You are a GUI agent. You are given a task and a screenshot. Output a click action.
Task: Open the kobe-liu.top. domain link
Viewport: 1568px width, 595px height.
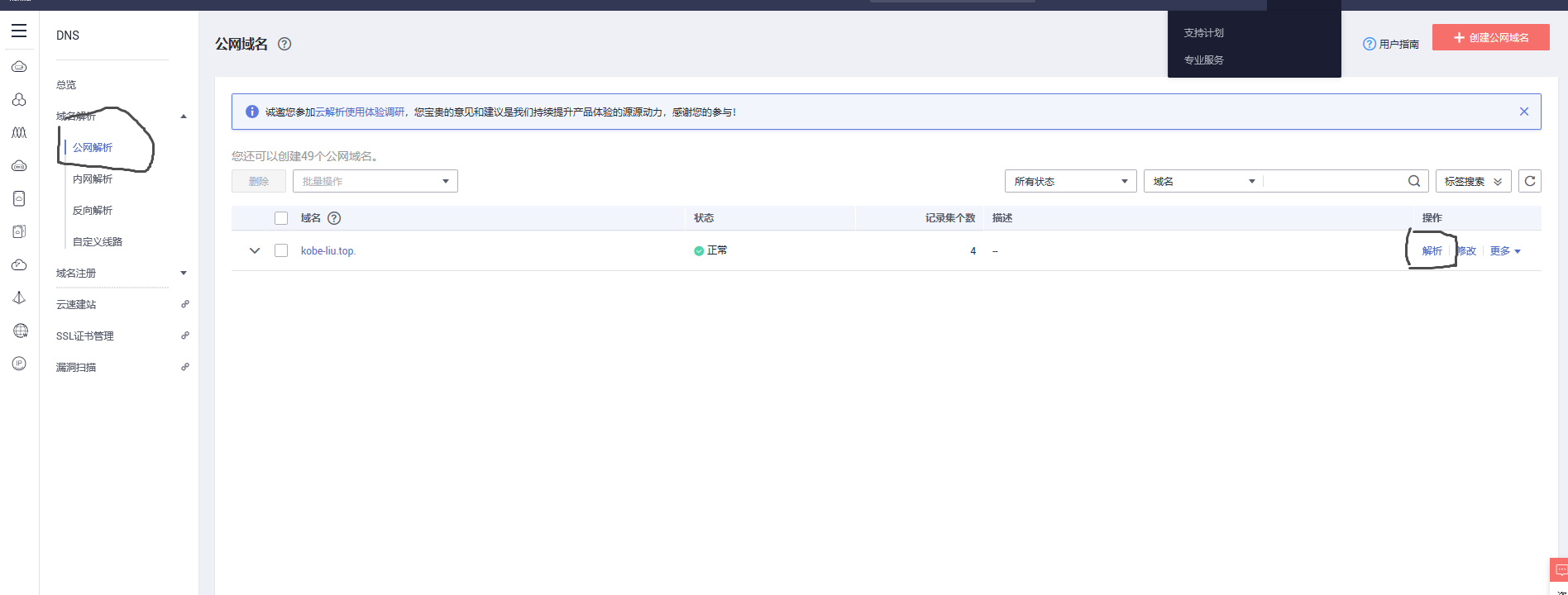[x=328, y=250]
